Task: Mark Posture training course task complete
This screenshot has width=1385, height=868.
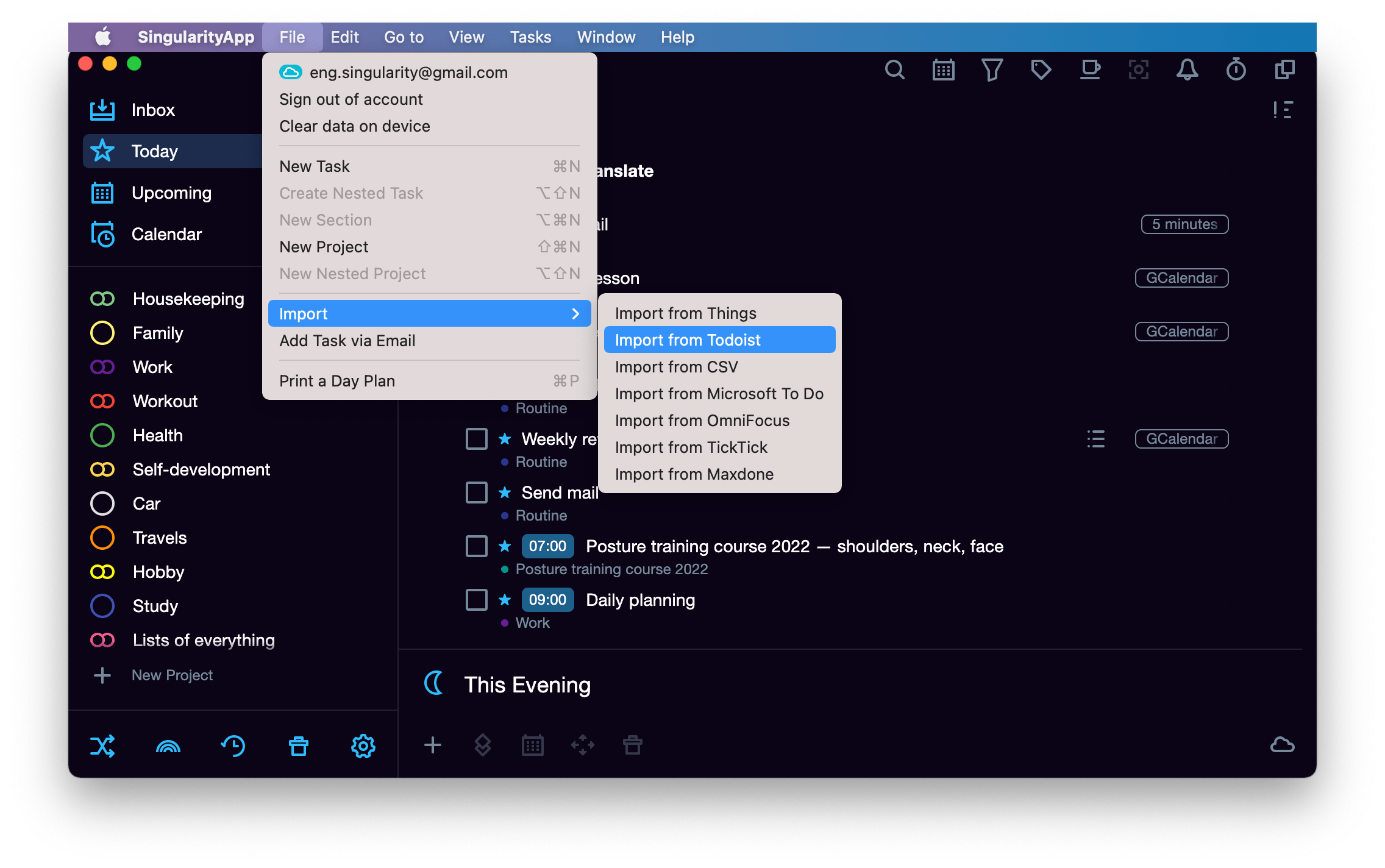Action: [476, 546]
